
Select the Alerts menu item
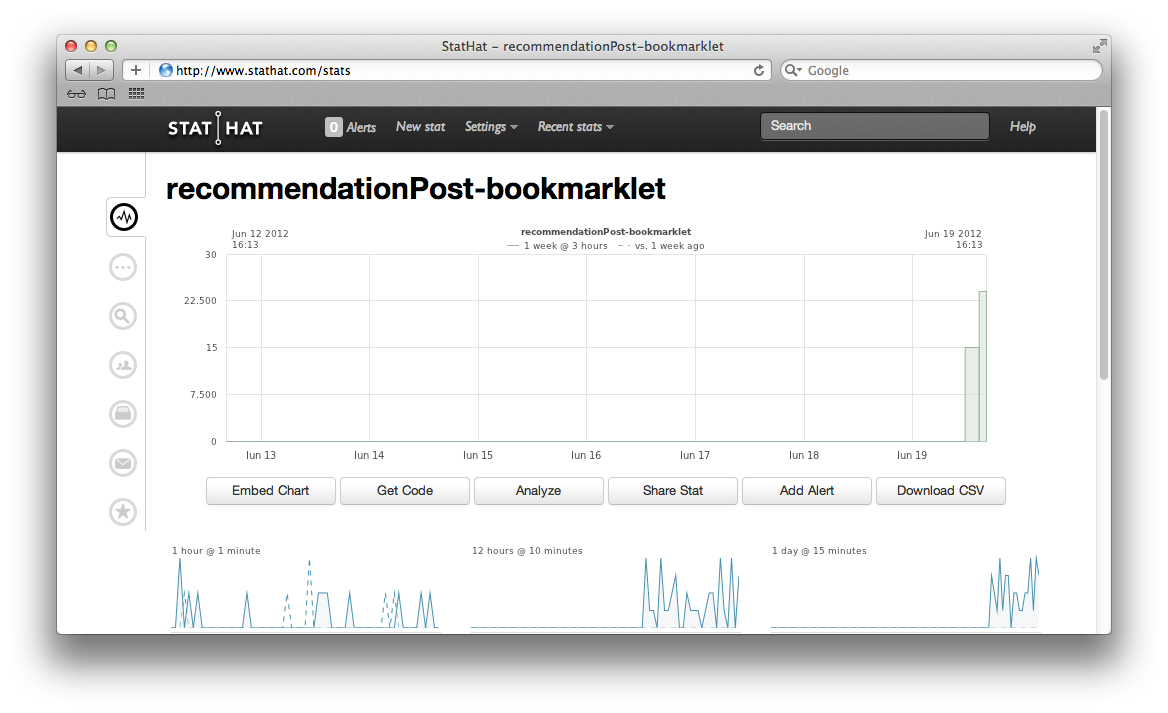click(x=351, y=127)
